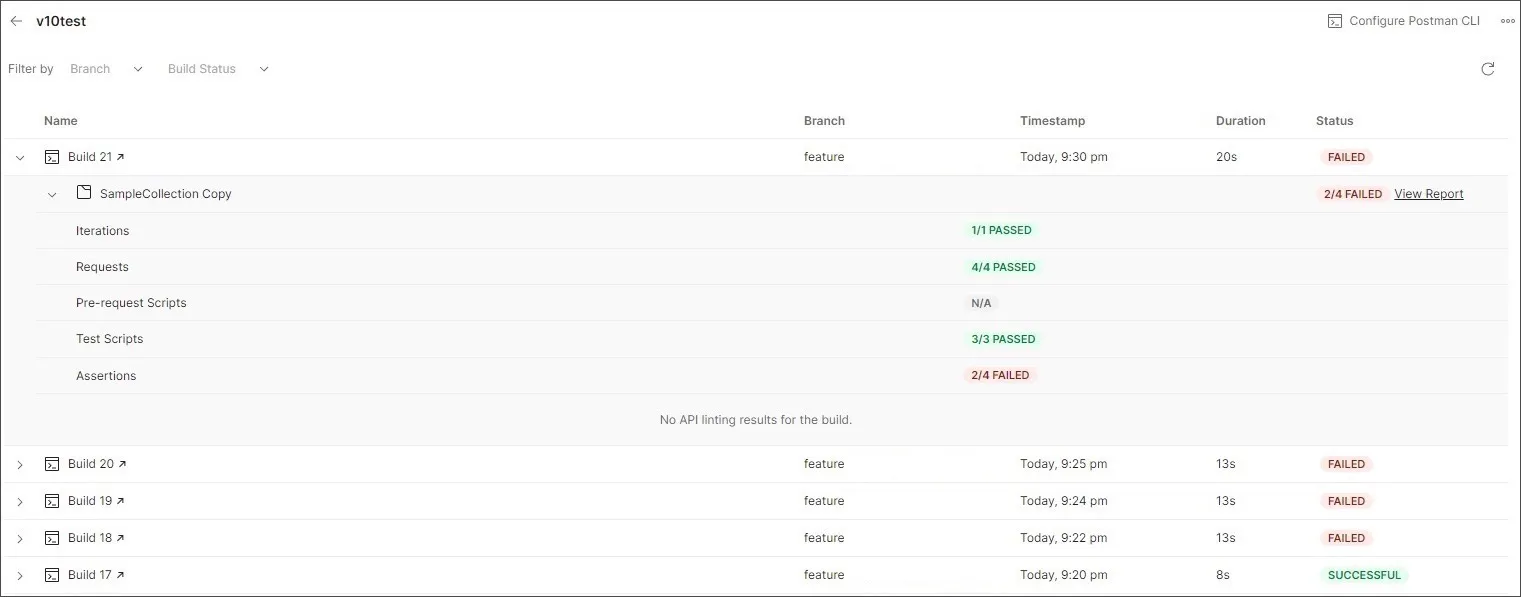This screenshot has height=597, width=1521.
Task: Collapse the SampleCollection Copy section
Action: click(x=52, y=195)
